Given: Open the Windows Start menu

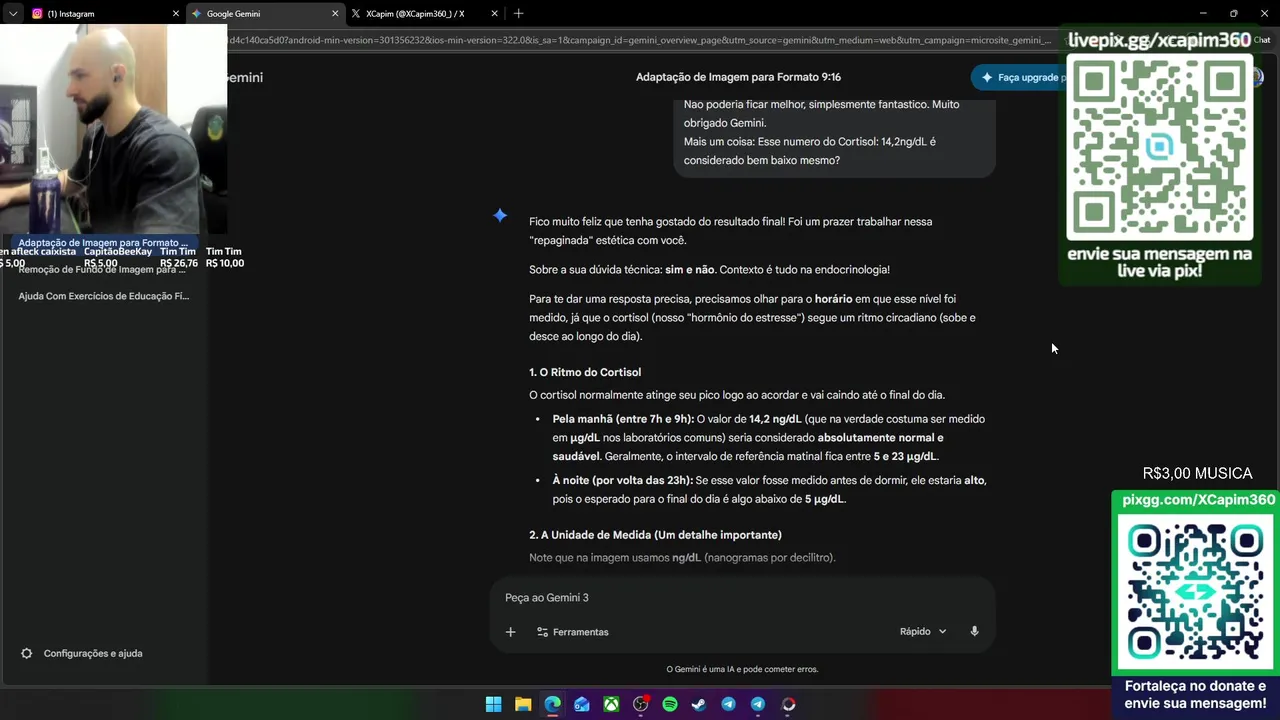Looking at the screenshot, I should (493, 704).
